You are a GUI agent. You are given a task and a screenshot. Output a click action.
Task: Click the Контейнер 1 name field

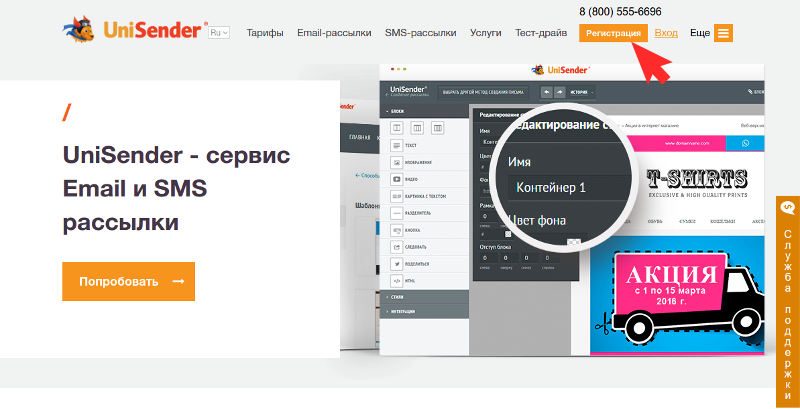[570, 188]
